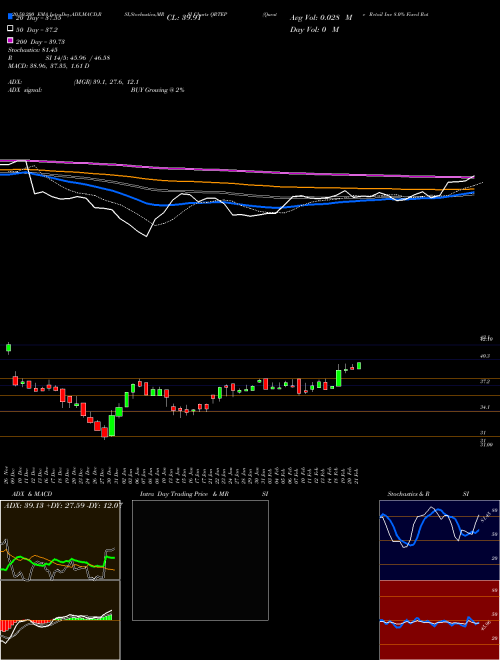Screen dimensions: 500x660
Task: Click the 'SI 14/3: 45.96 / 46.58' value
Action: point(78,58)
